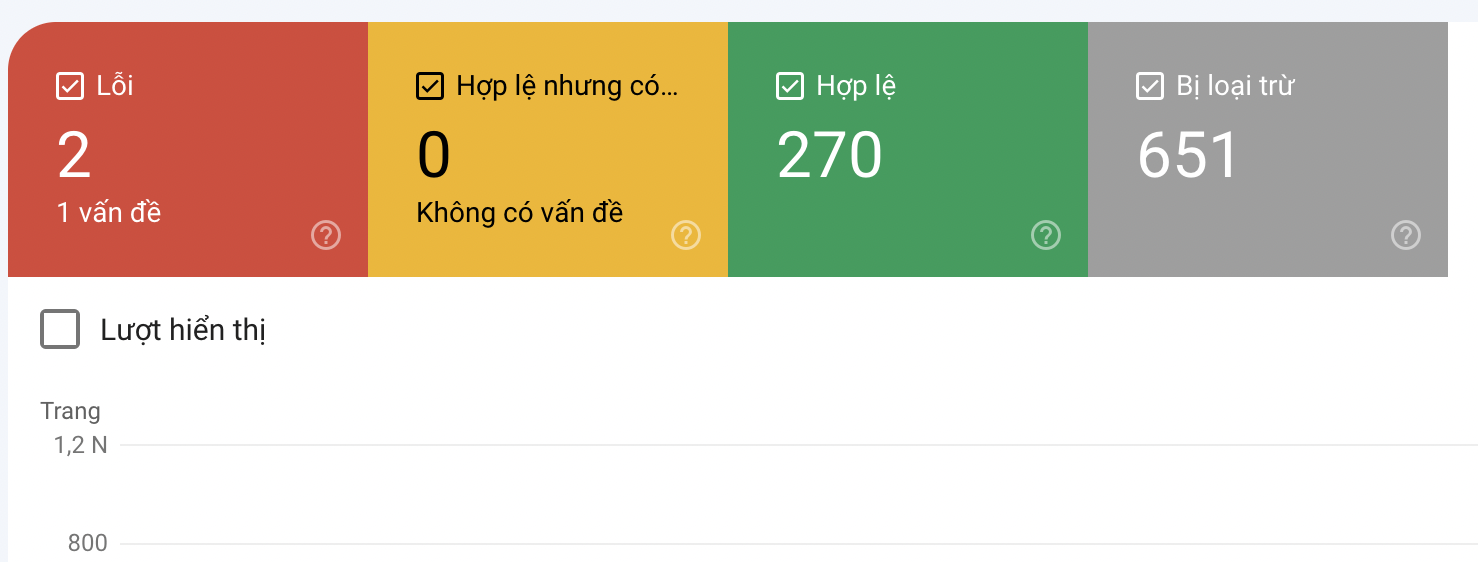This screenshot has height=562, width=1478.
Task: Click help icon on yellow warning card
Action: click(x=686, y=236)
